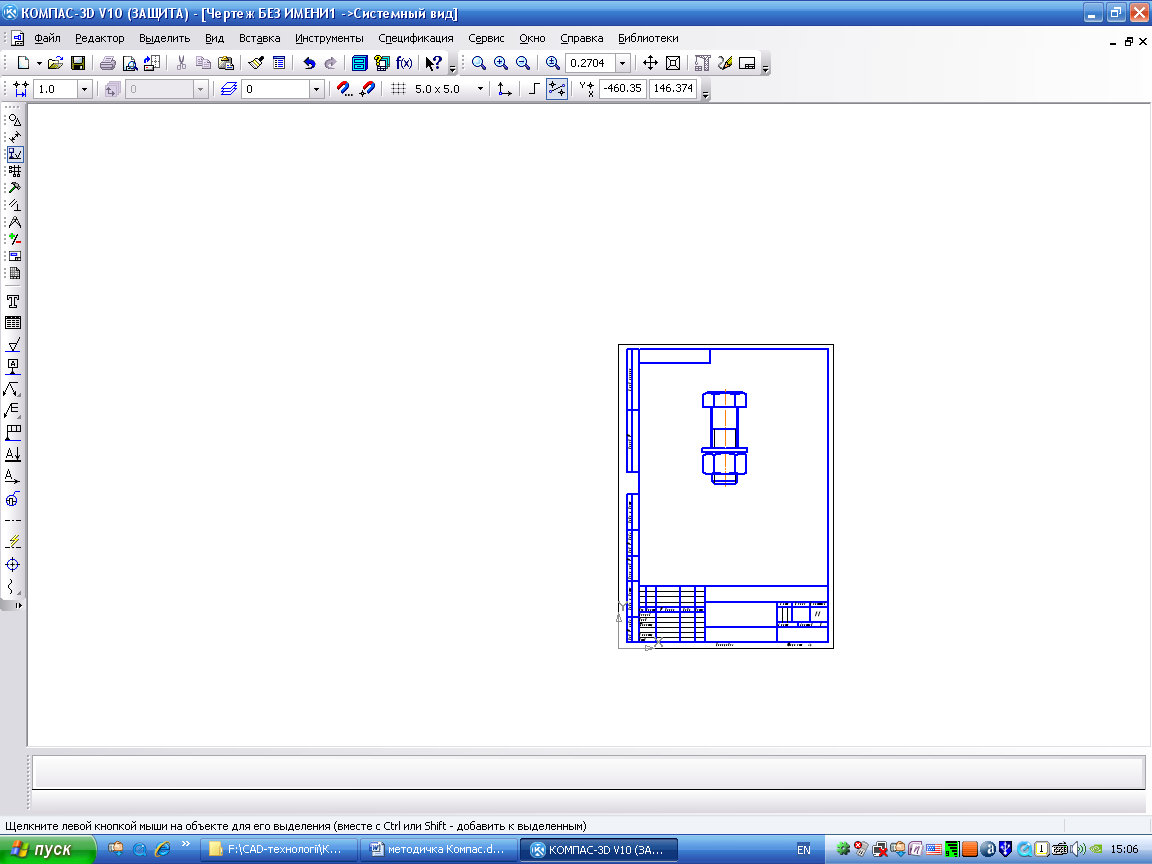Open a file with the folder icon

pyautogui.click(x=55, y=63)
